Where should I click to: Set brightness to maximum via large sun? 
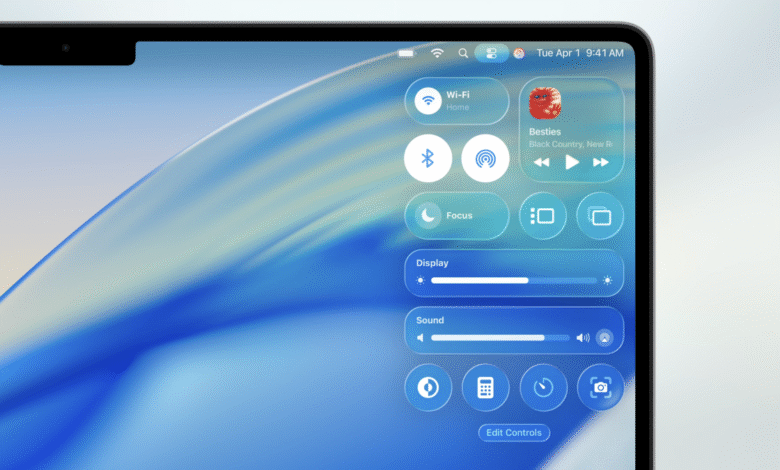[607, 281]
